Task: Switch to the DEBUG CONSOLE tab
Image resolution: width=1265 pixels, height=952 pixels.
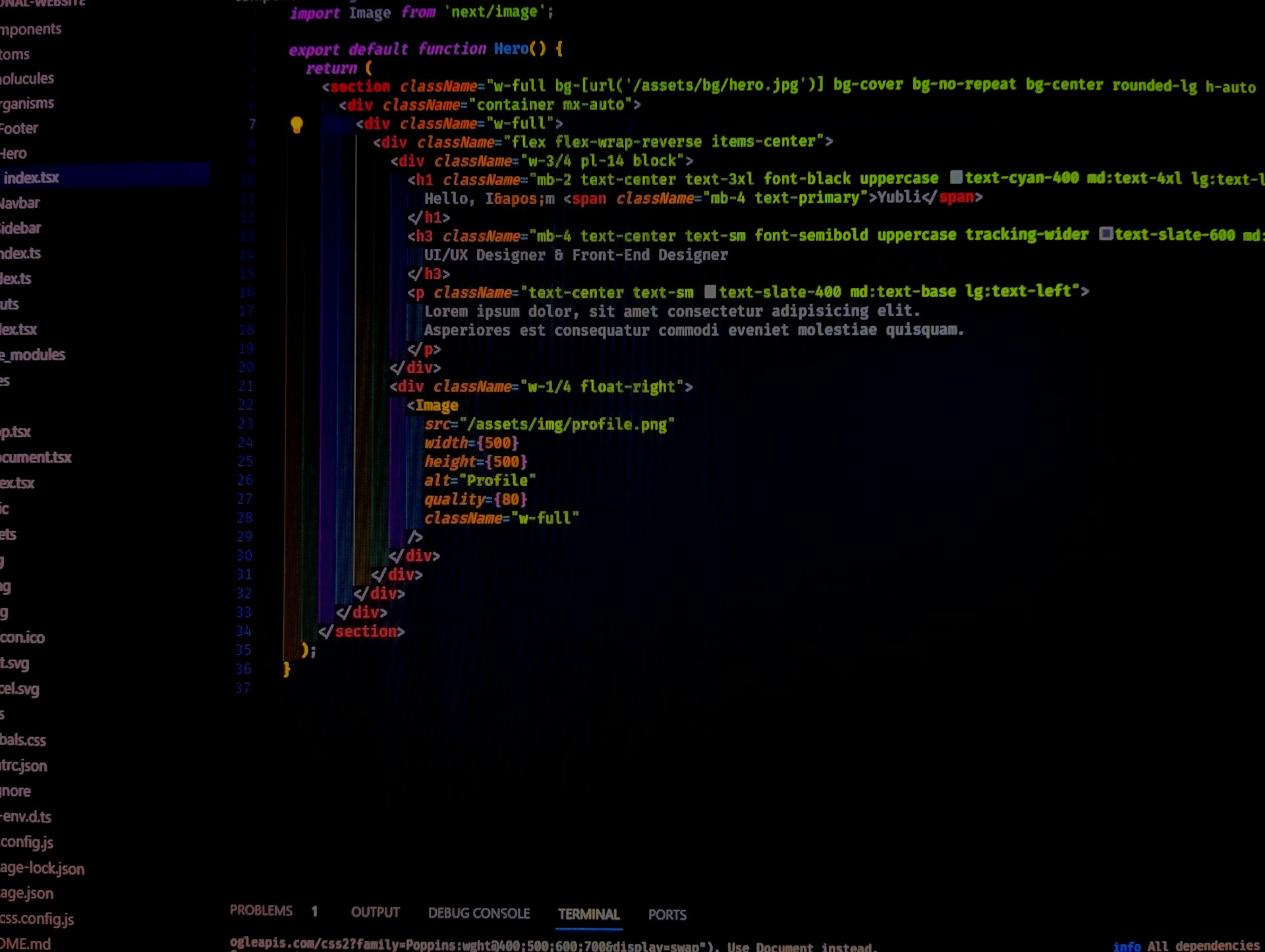Action: pyautogui.click(x=478, y=913)
